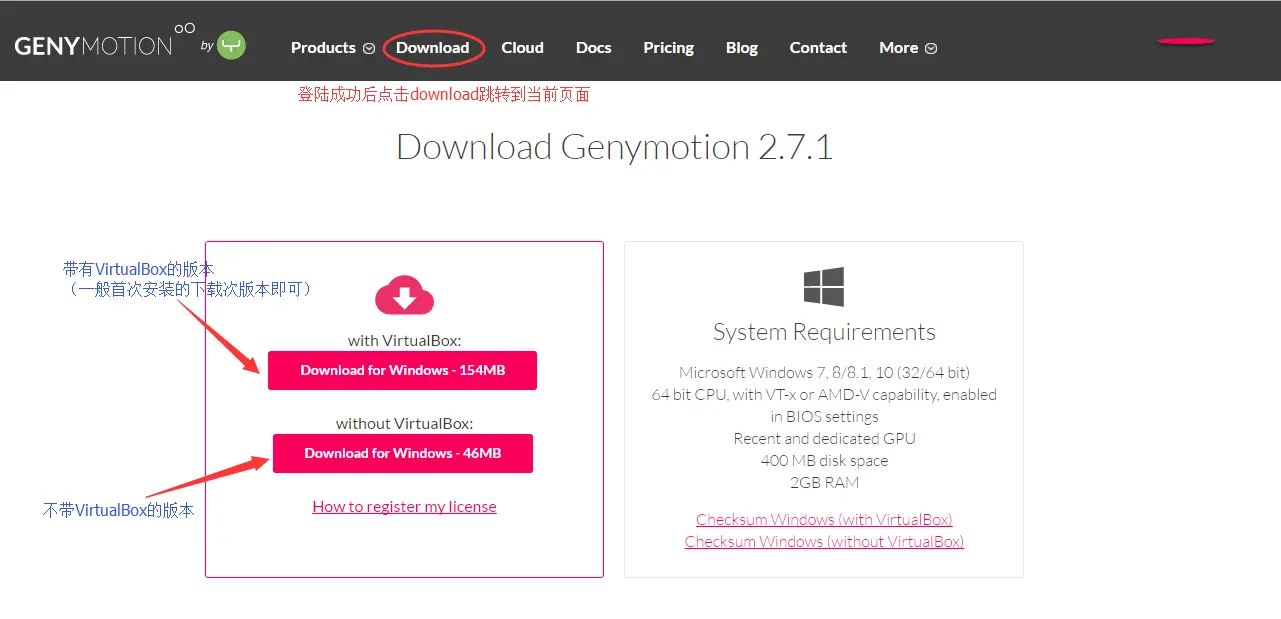Click the pink cloud download icon

click(x=404, y=297)
